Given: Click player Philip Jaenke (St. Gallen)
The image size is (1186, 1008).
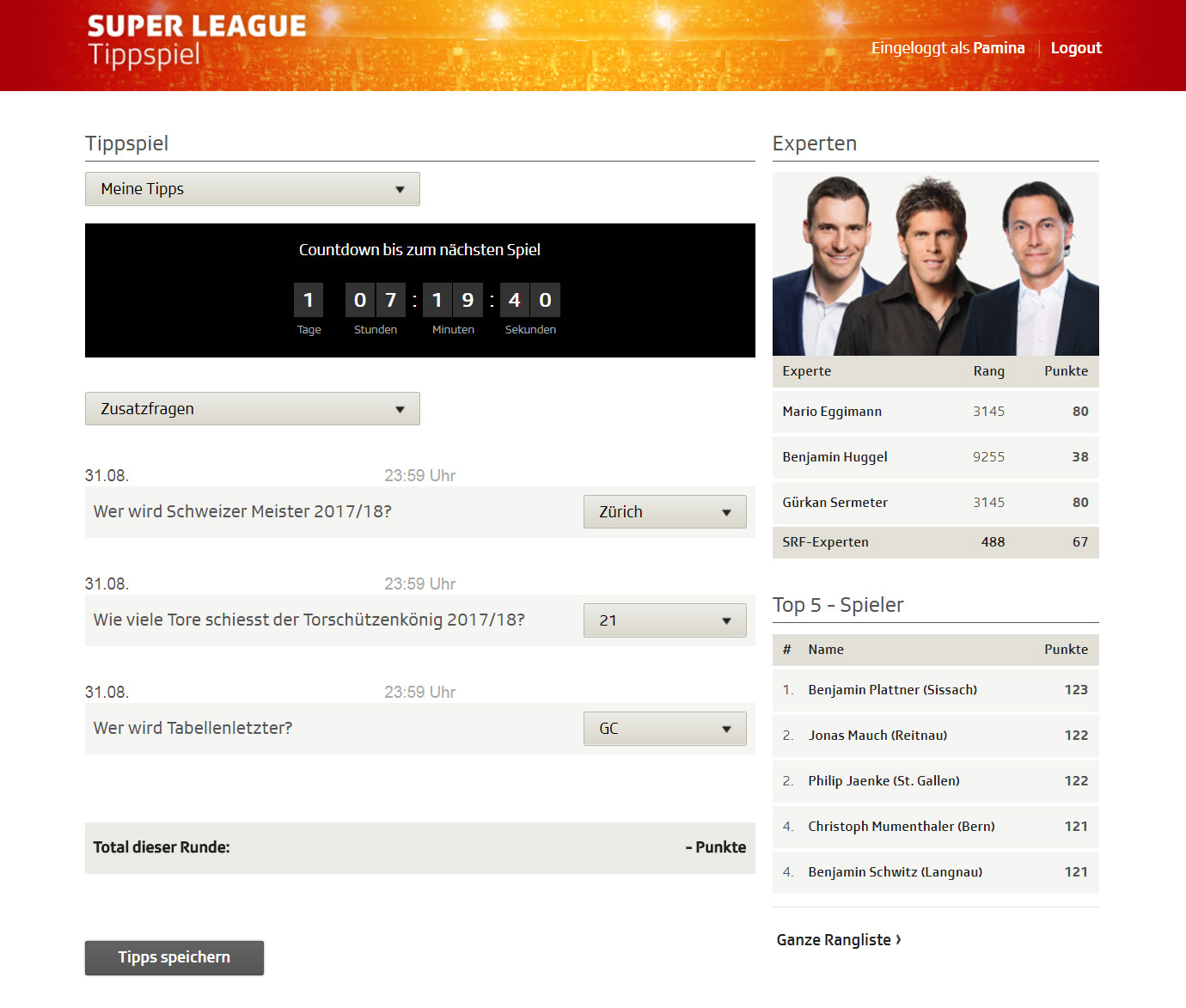Looking at the screenshot, I should pyautogui.click(x=883, y=781).
